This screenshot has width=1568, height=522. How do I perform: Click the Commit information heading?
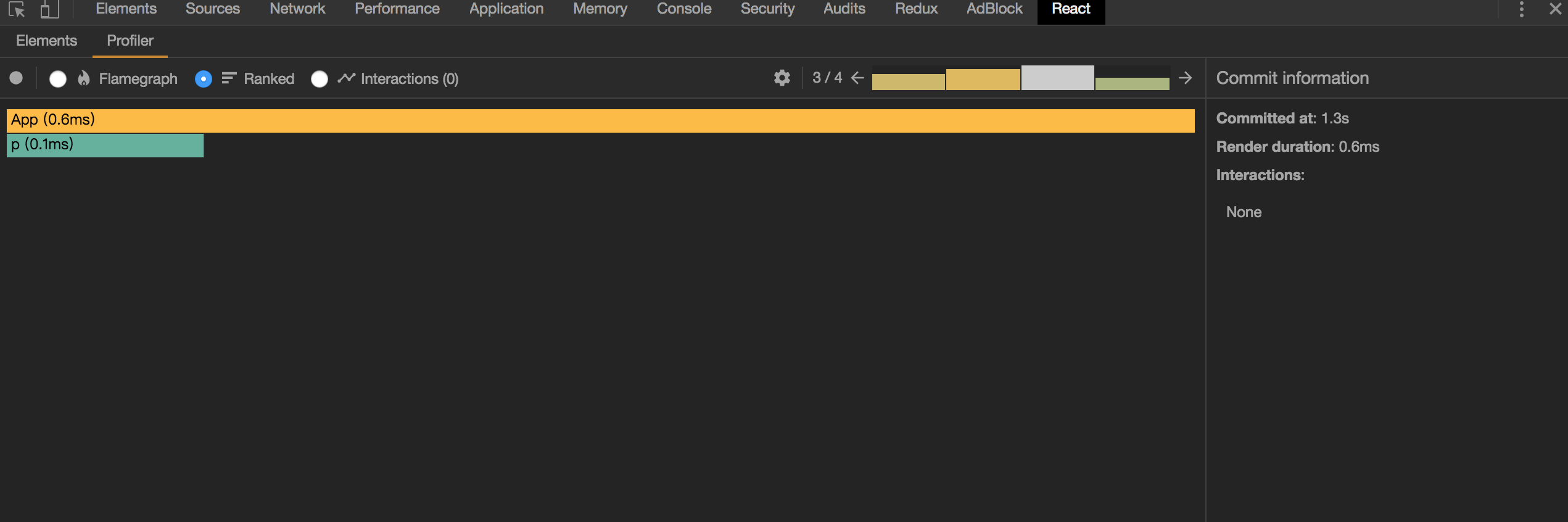tap(1292, 78)
